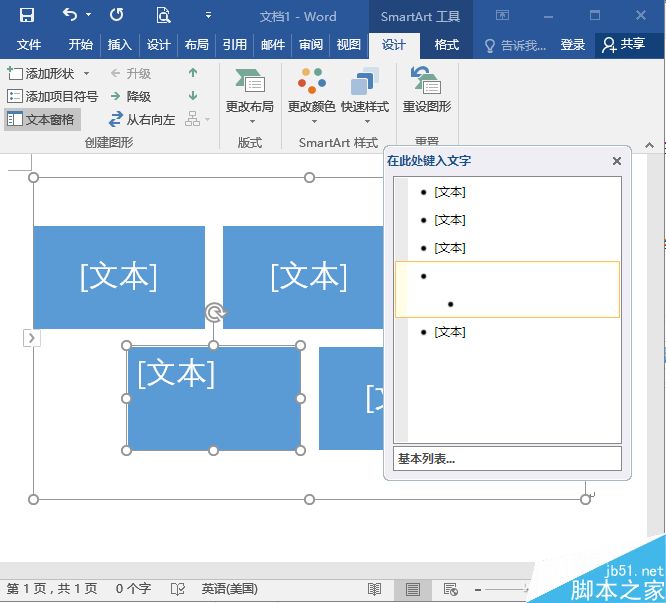Expand the arrow under 更改布局
Screen dimensions: 666x603
point(252,121)
